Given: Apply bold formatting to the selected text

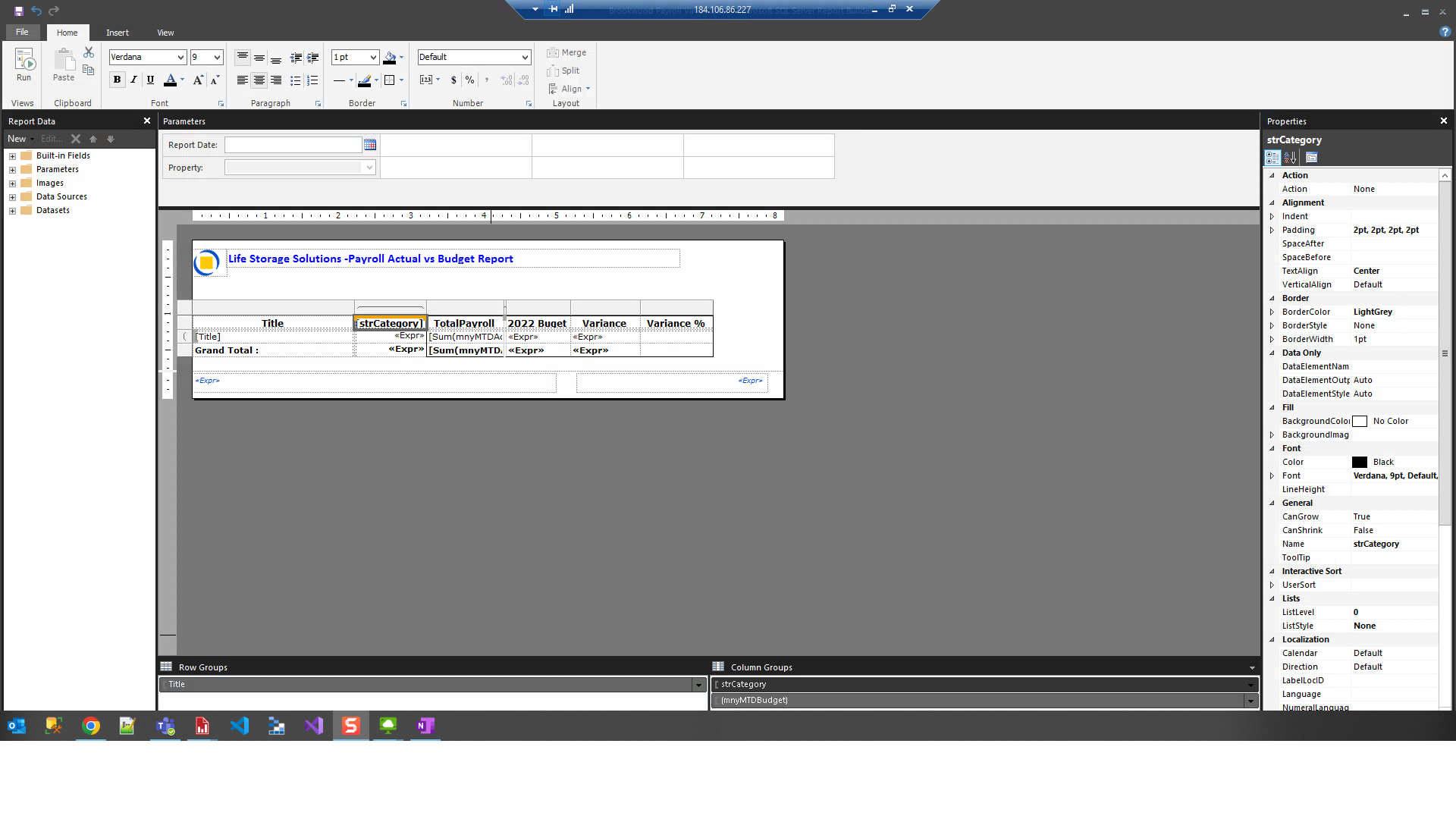Looking at the screenshot, I should point(117,80).
